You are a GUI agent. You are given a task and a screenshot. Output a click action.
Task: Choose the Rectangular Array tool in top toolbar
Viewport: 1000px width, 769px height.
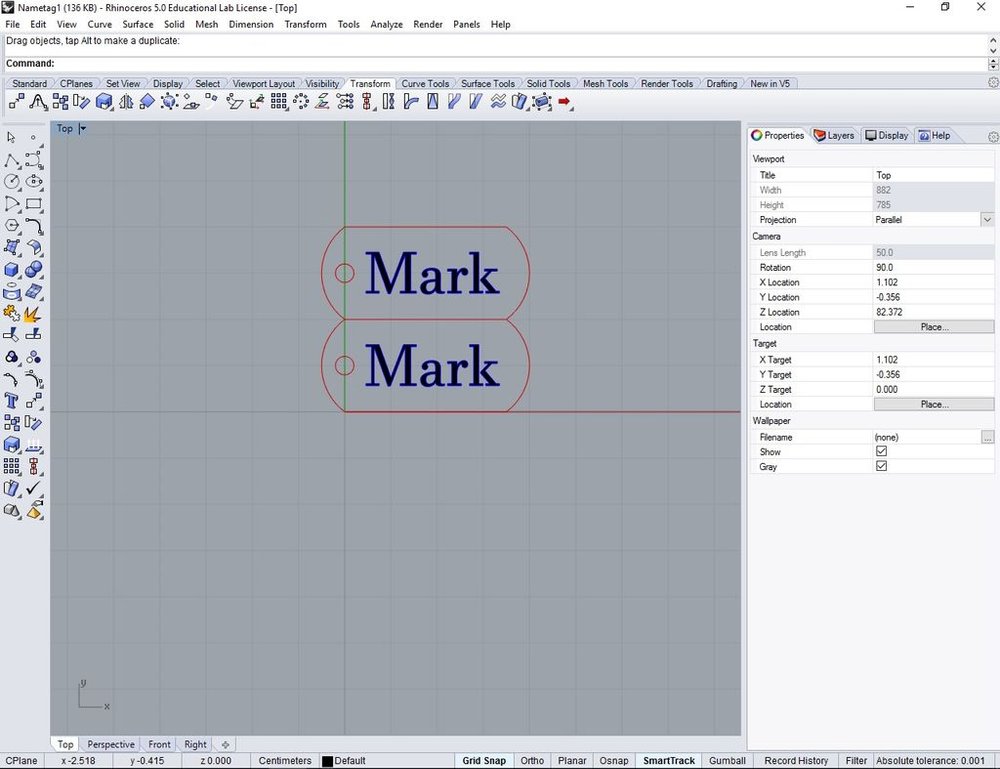(279, 101)
